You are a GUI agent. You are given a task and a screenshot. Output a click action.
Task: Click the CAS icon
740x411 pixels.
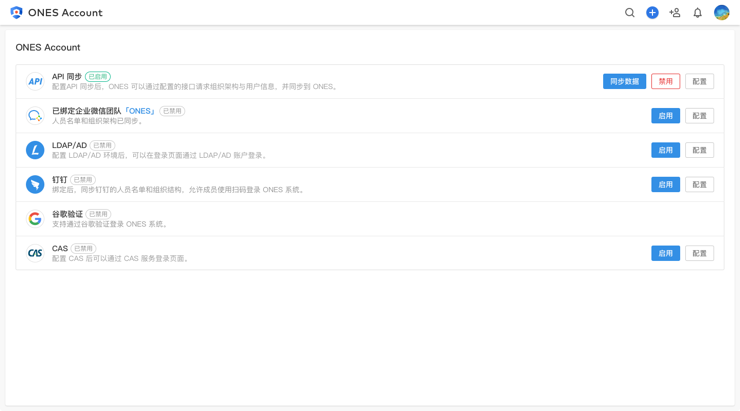coord(35,253)
